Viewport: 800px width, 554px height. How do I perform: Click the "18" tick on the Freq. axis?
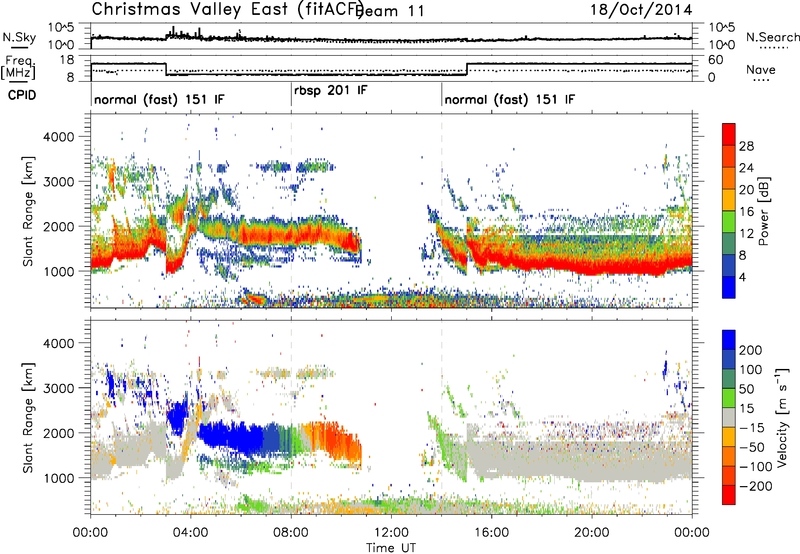pyautogui.click(x=67, y=60)
